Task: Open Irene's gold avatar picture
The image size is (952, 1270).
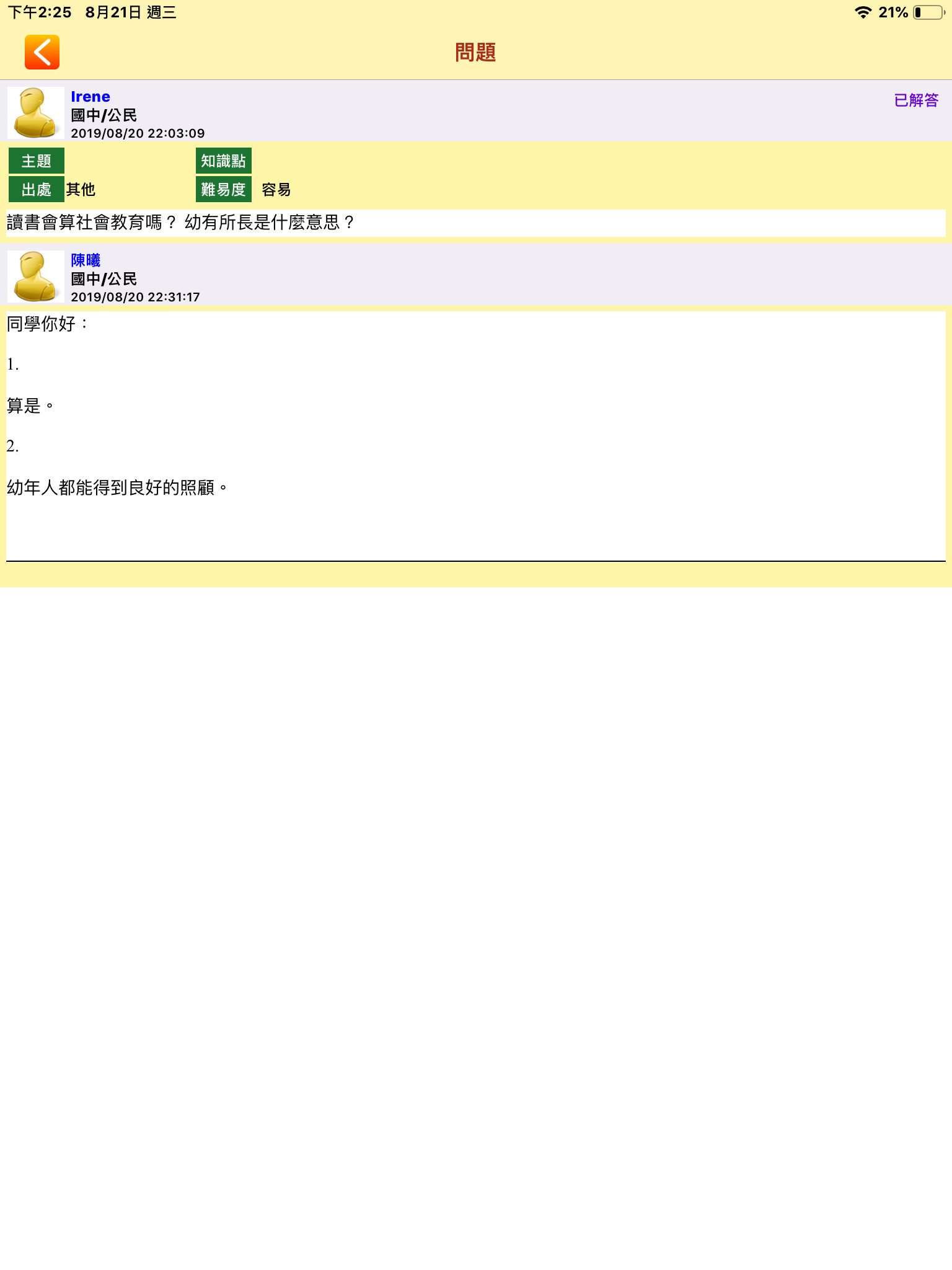Action: tap(36, 112)
